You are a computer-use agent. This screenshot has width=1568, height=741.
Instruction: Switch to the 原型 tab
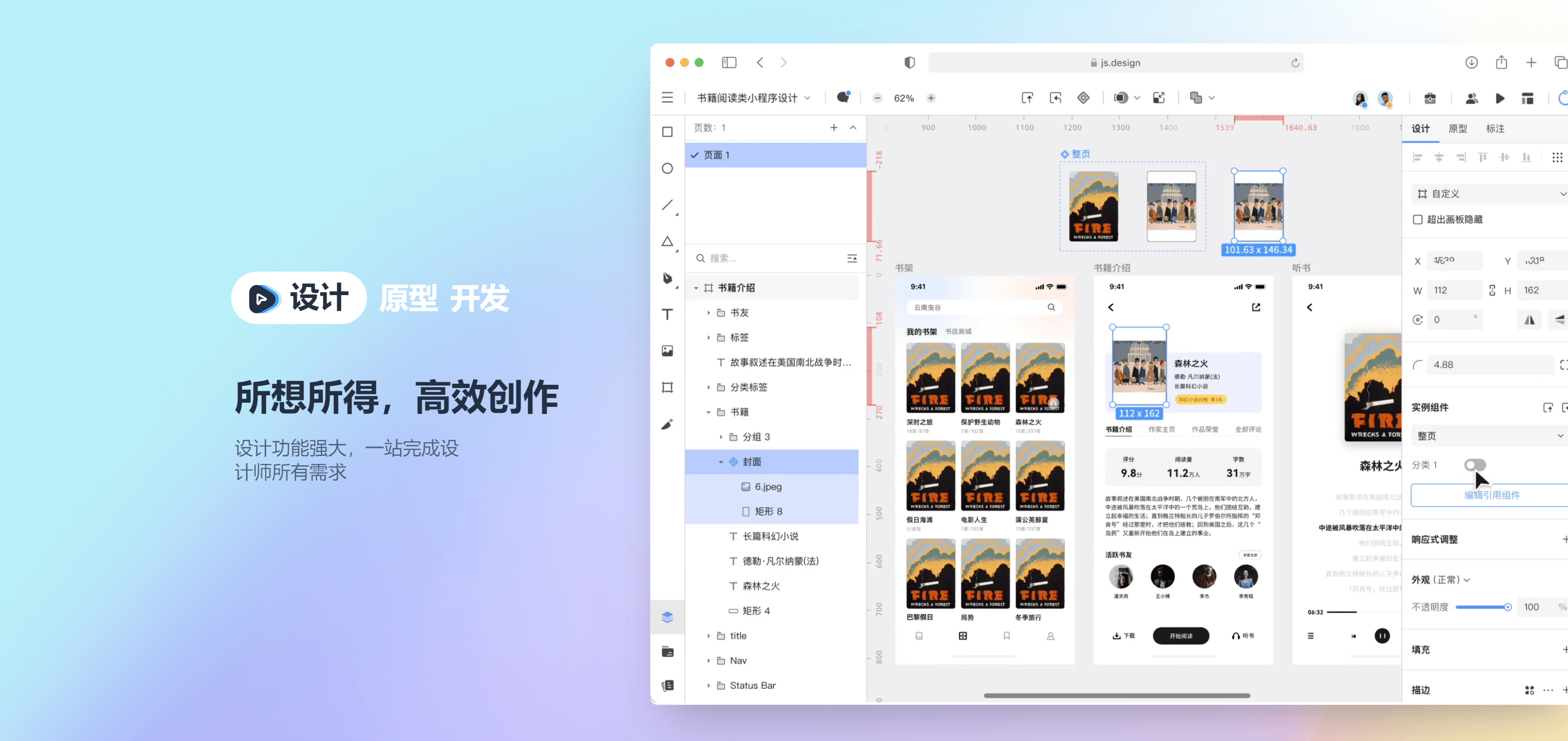click(x=1458, y=128)
